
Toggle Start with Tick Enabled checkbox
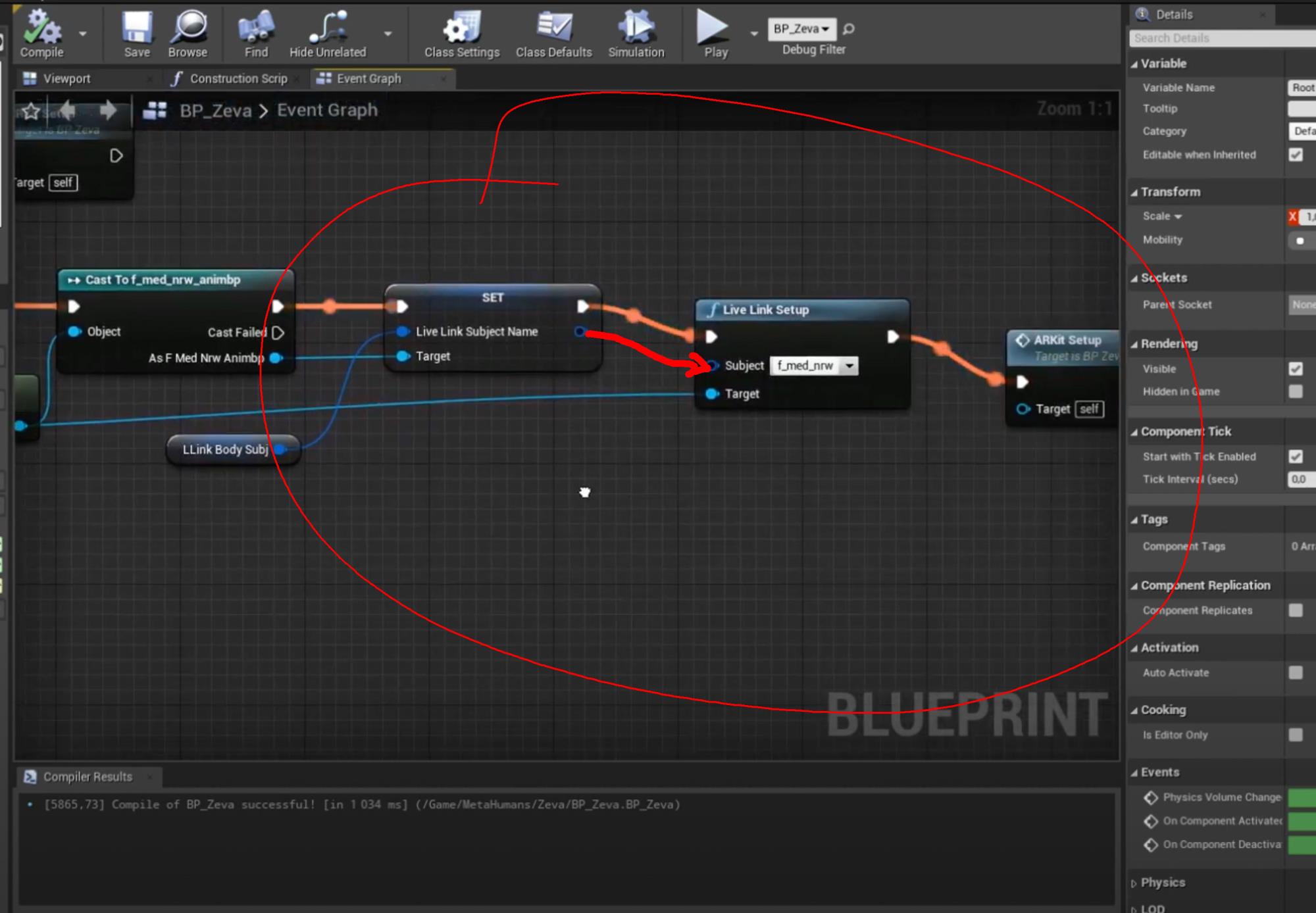tap(1296, 456)
